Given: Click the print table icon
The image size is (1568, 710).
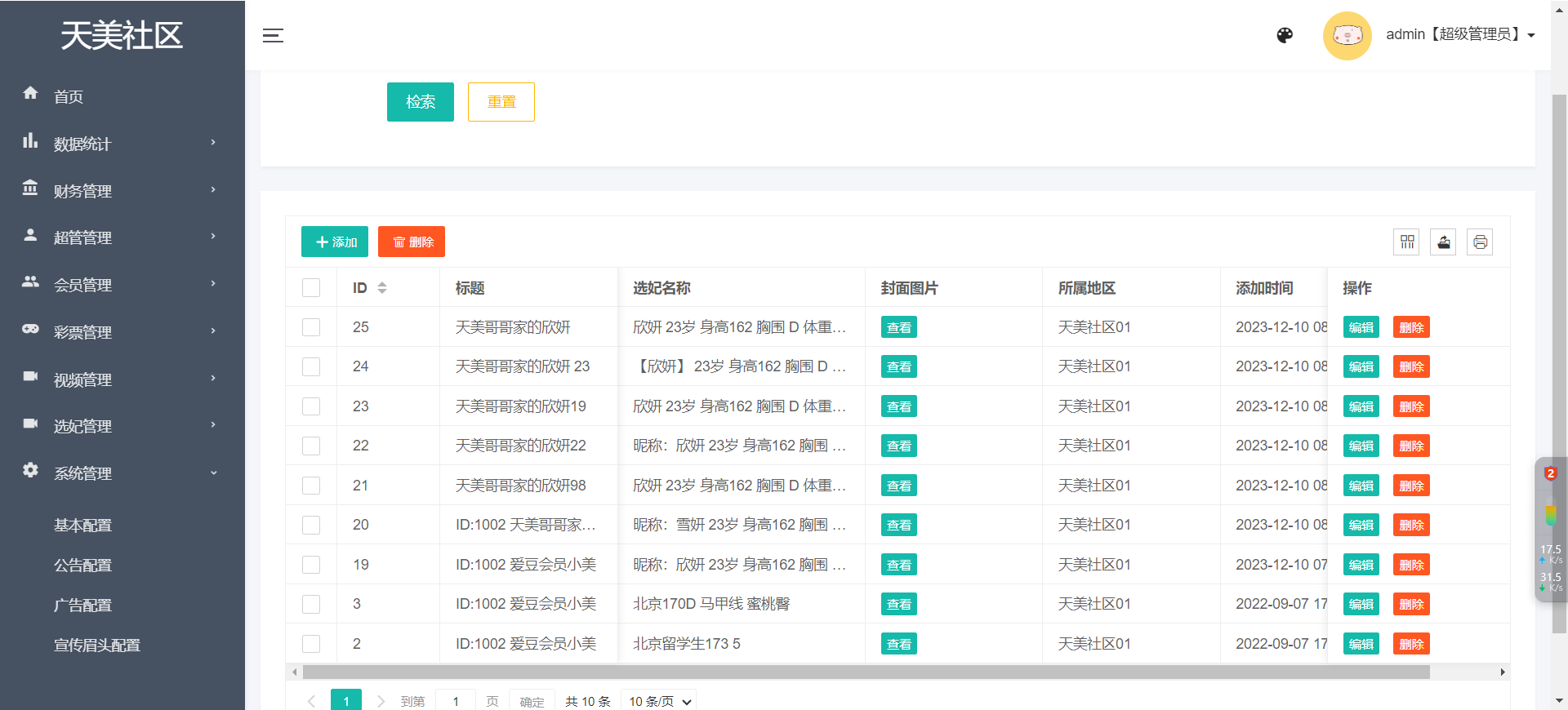Looking at the screenshot, I should click(x=1480, y=242).
